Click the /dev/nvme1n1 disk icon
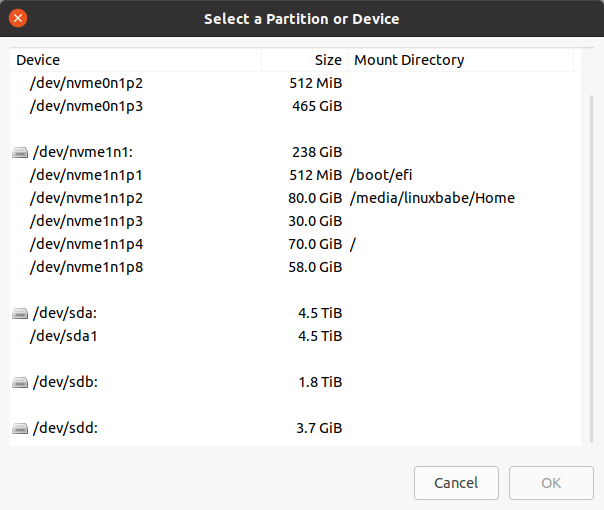 point(20,152)
